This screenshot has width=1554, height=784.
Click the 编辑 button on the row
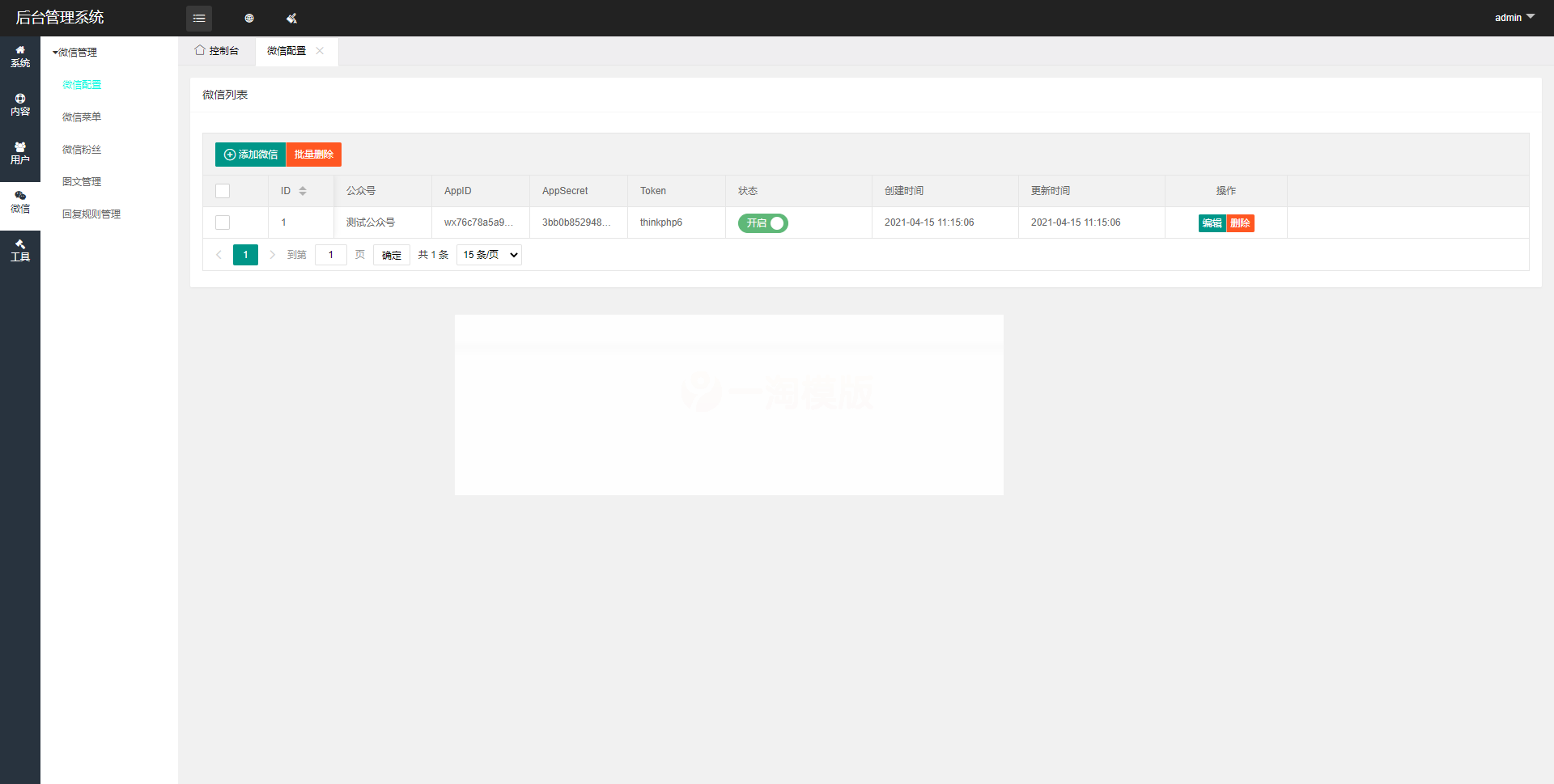click(1212, 223)
